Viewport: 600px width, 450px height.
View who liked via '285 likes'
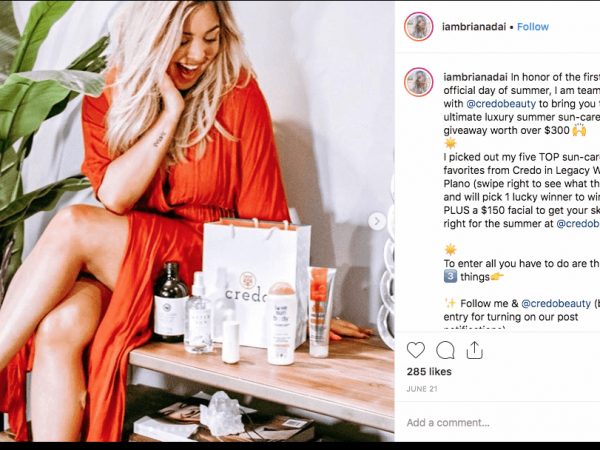pyautogui.click(x=429, y=372)
